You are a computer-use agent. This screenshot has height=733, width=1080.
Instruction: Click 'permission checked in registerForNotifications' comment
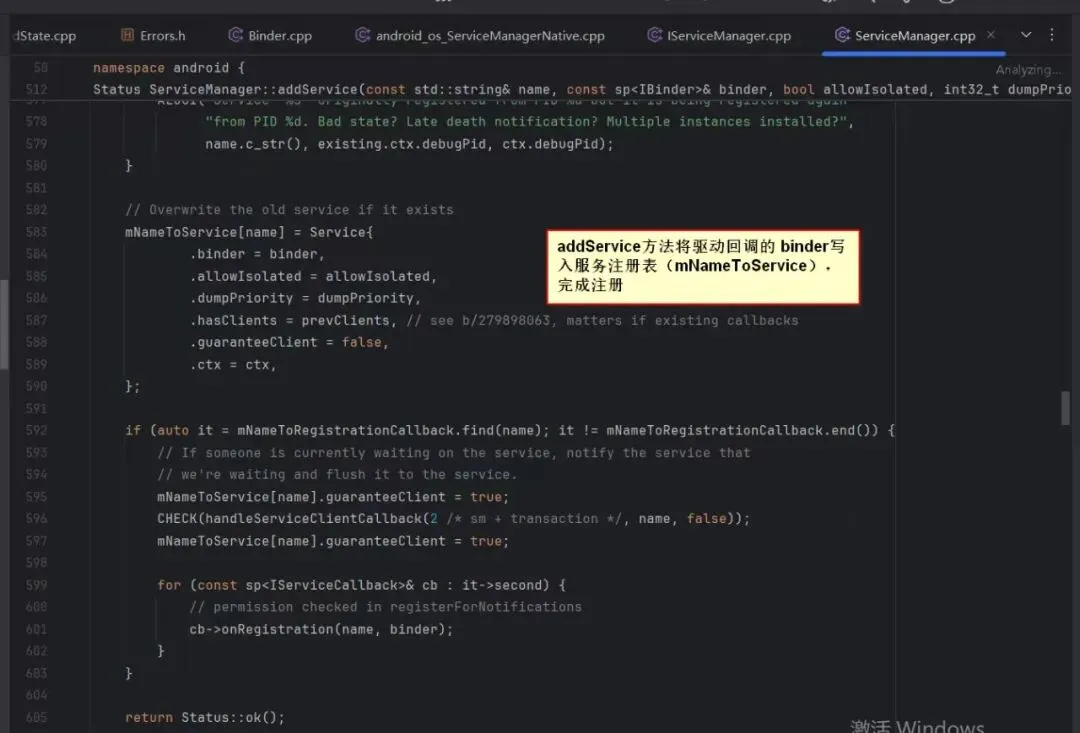(x=386, y=607)
